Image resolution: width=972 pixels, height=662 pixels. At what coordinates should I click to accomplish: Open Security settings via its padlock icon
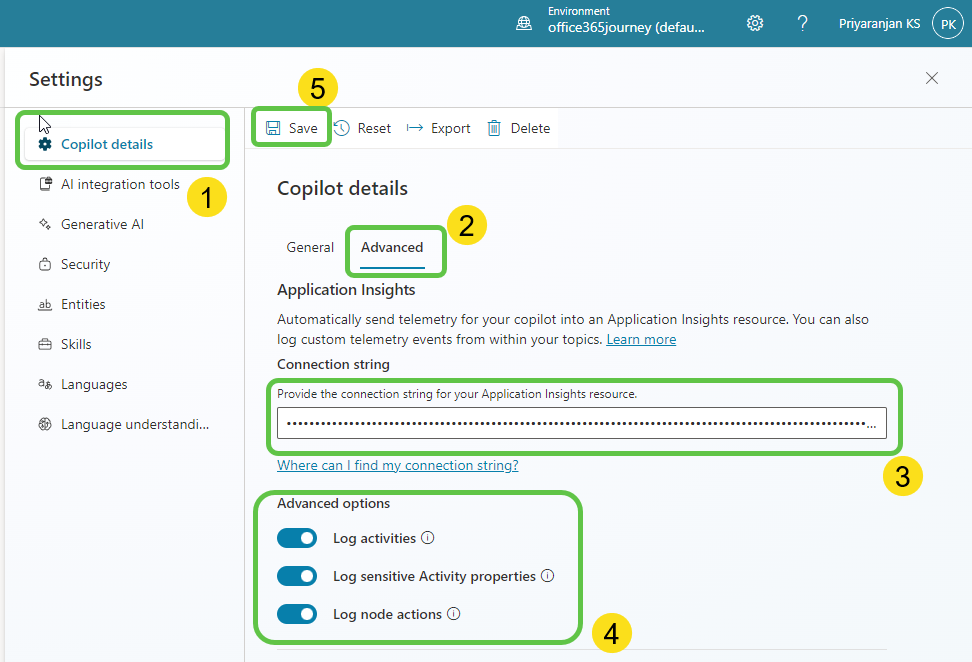click(45, 264)
